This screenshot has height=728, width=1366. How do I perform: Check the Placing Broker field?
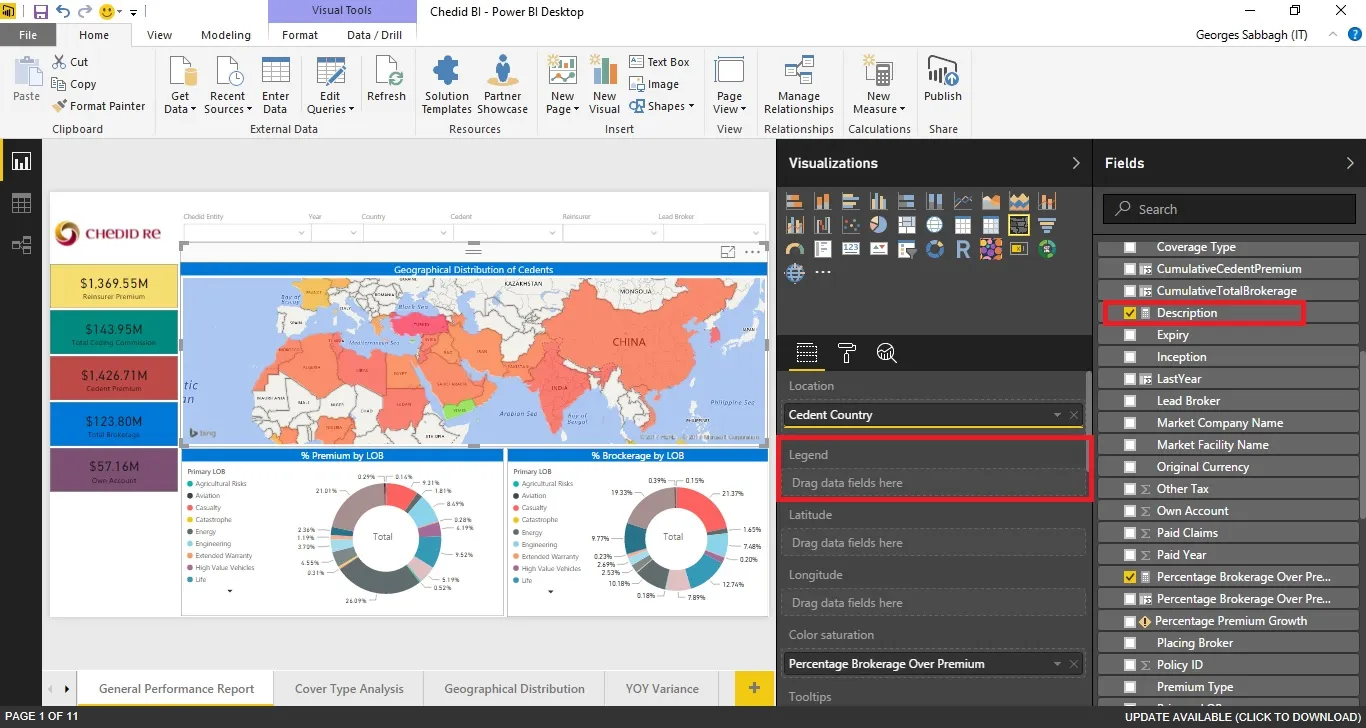click(1130, 643)
